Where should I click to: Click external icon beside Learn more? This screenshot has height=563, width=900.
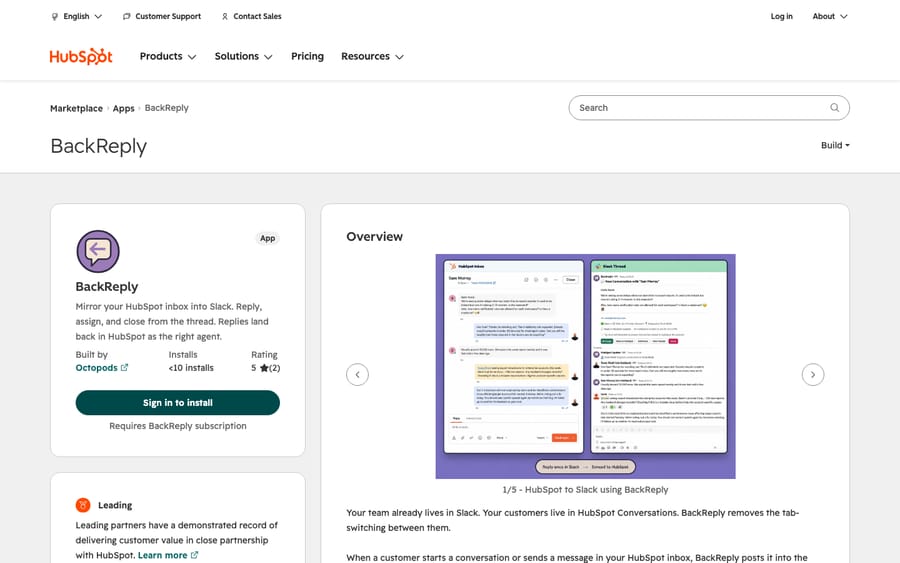pos(195,555)
